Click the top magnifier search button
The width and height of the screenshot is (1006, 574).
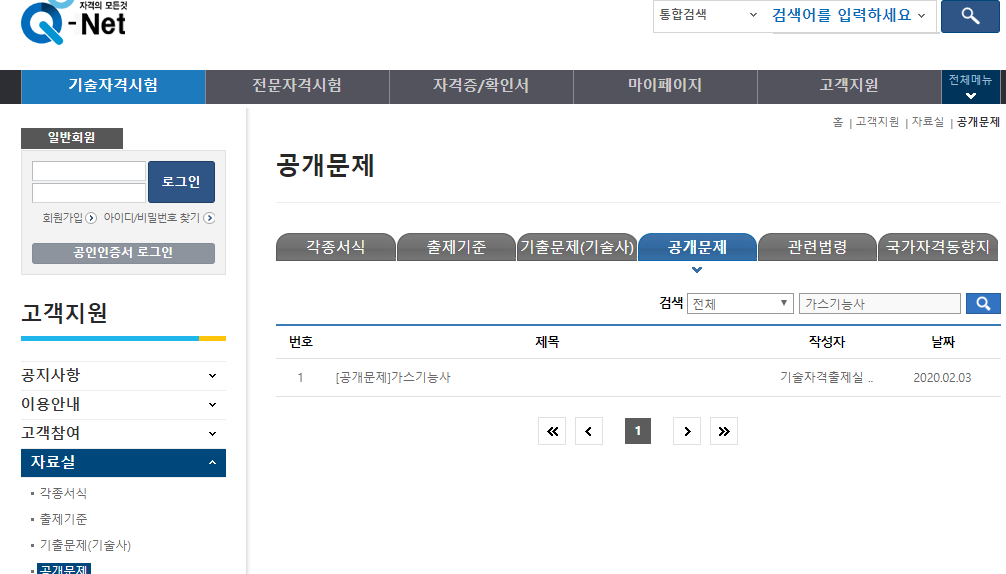click(x=969, y=16)
